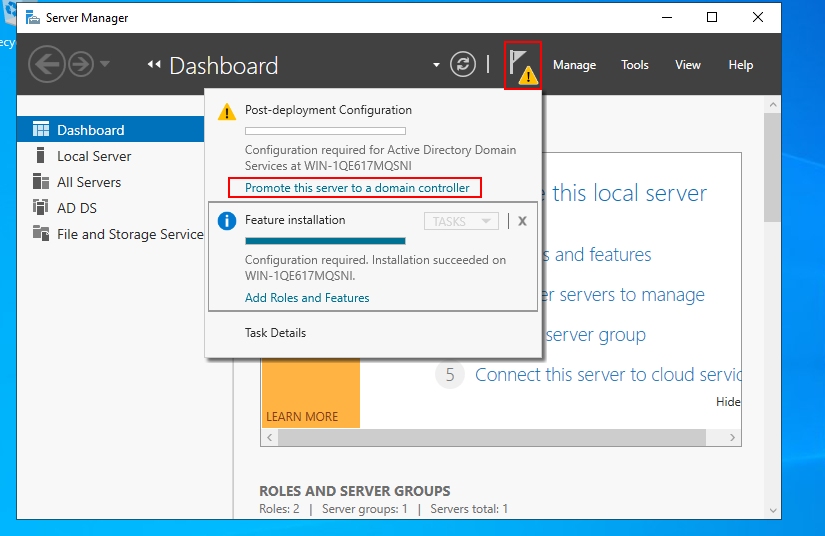The width and height of the screenshot is (825, 536).
Task: Click the welcome tile horizontal scrollbar thumb
Action: pyautogui.click(x=491, y=438)
